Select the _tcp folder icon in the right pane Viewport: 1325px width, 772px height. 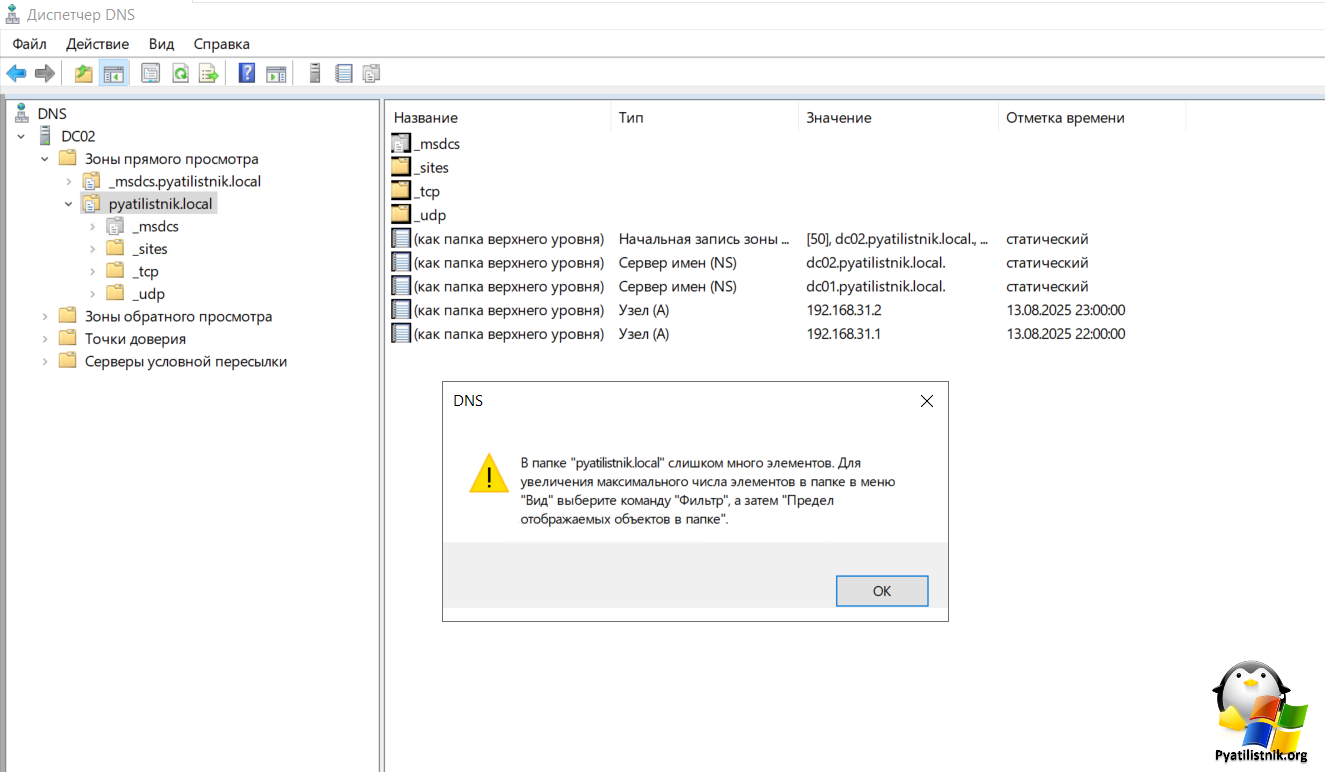[401, 191]
